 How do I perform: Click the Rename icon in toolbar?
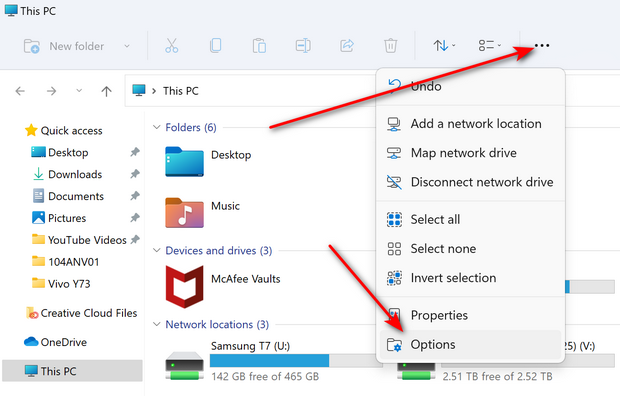tap(303, 46)
